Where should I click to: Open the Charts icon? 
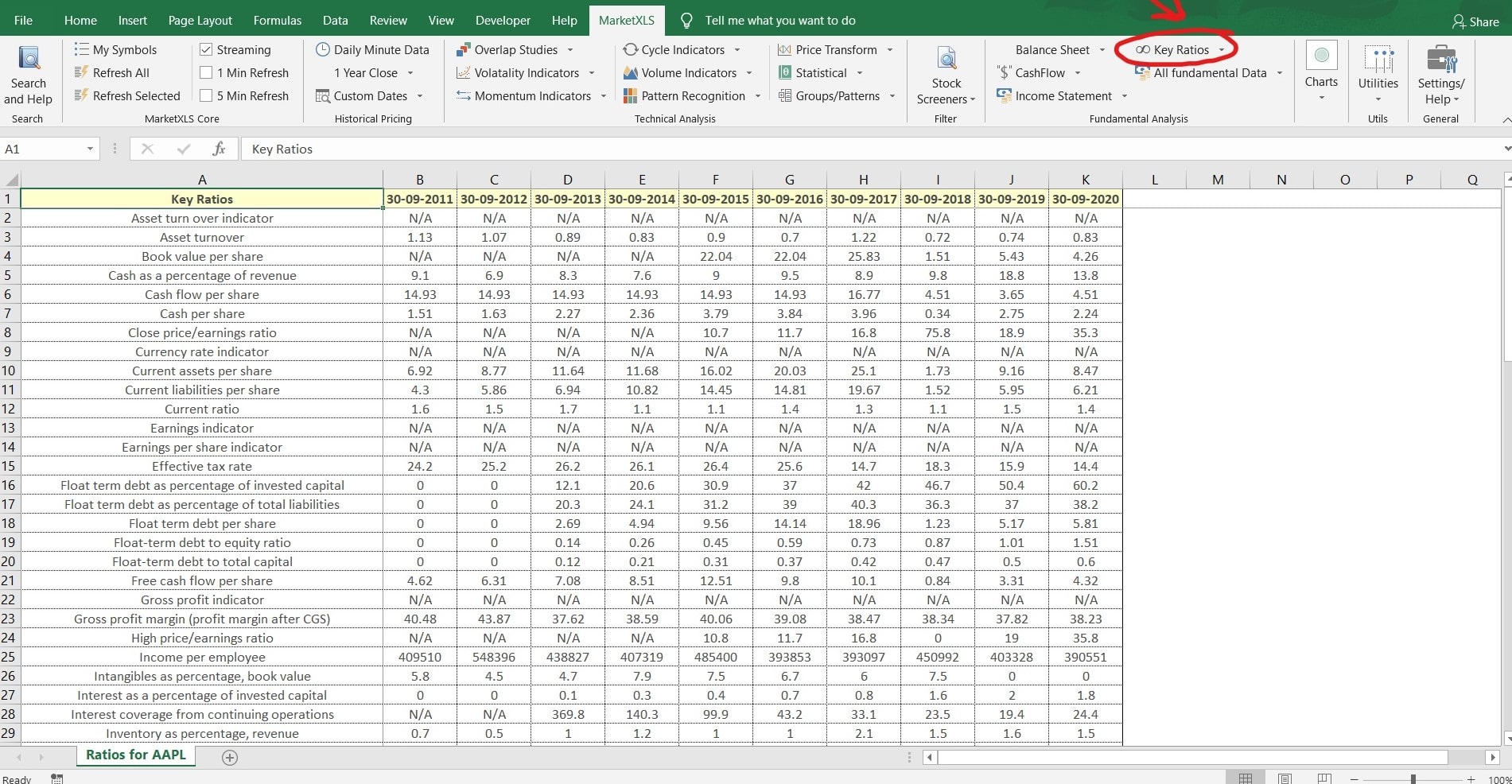click(1321, 56)
